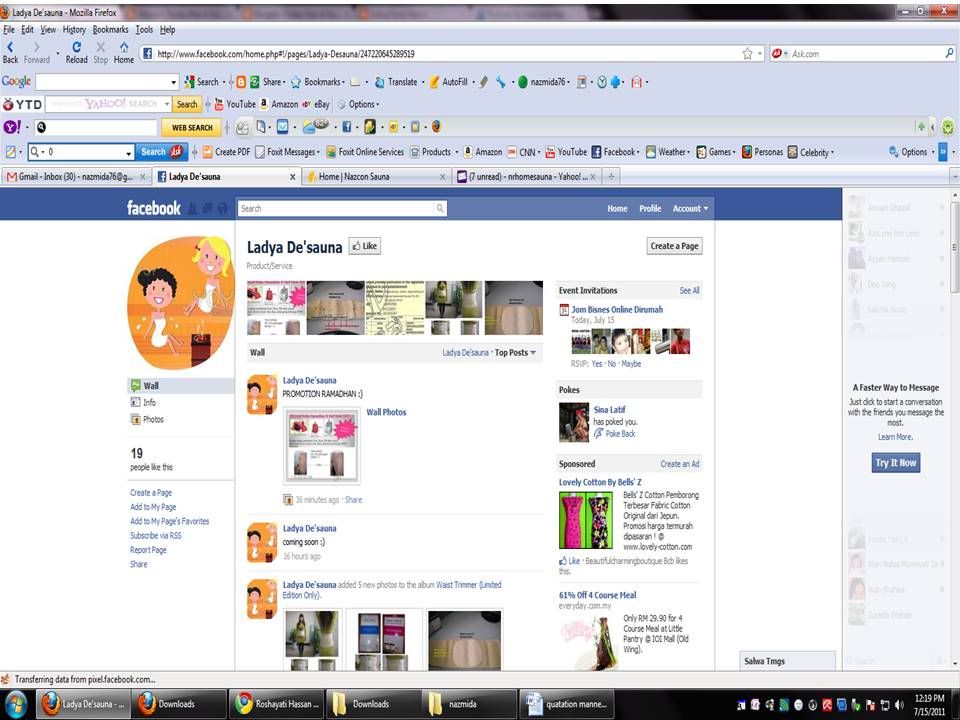Viewport: 960px width, 720px height.
Task: Click the Create a Page button
Action: [674, 246]
